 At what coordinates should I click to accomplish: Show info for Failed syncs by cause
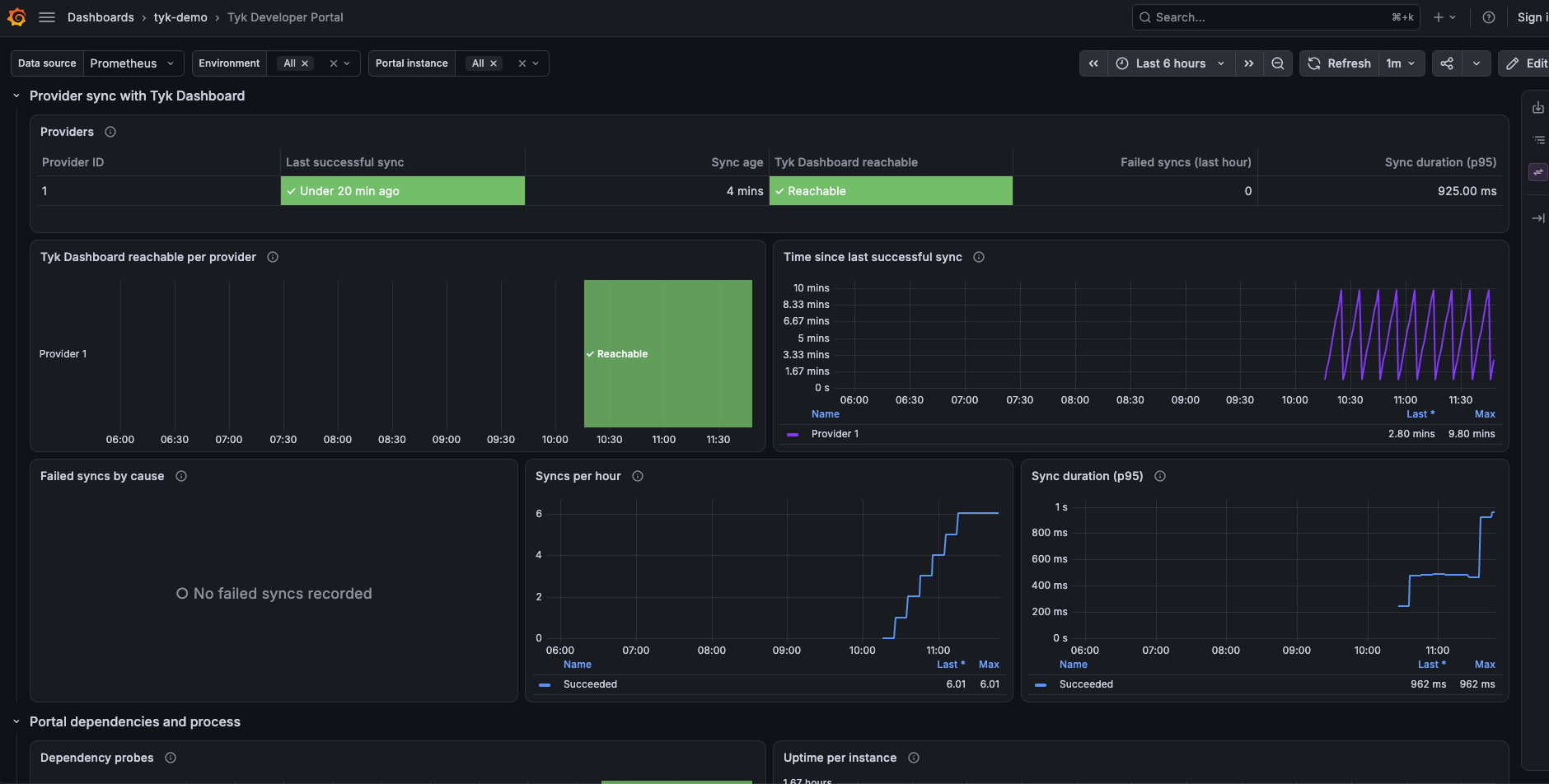tap(181, 476)
